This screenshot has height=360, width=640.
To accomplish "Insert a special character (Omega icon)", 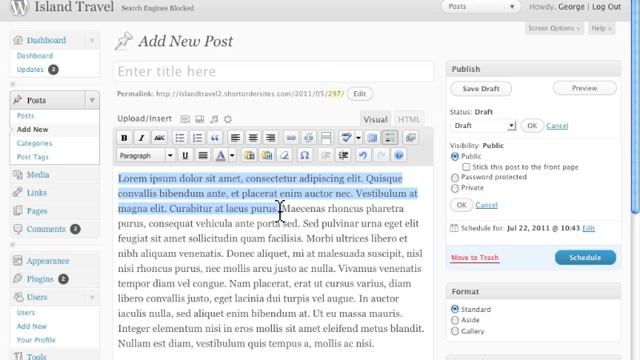I will point(304,156).
